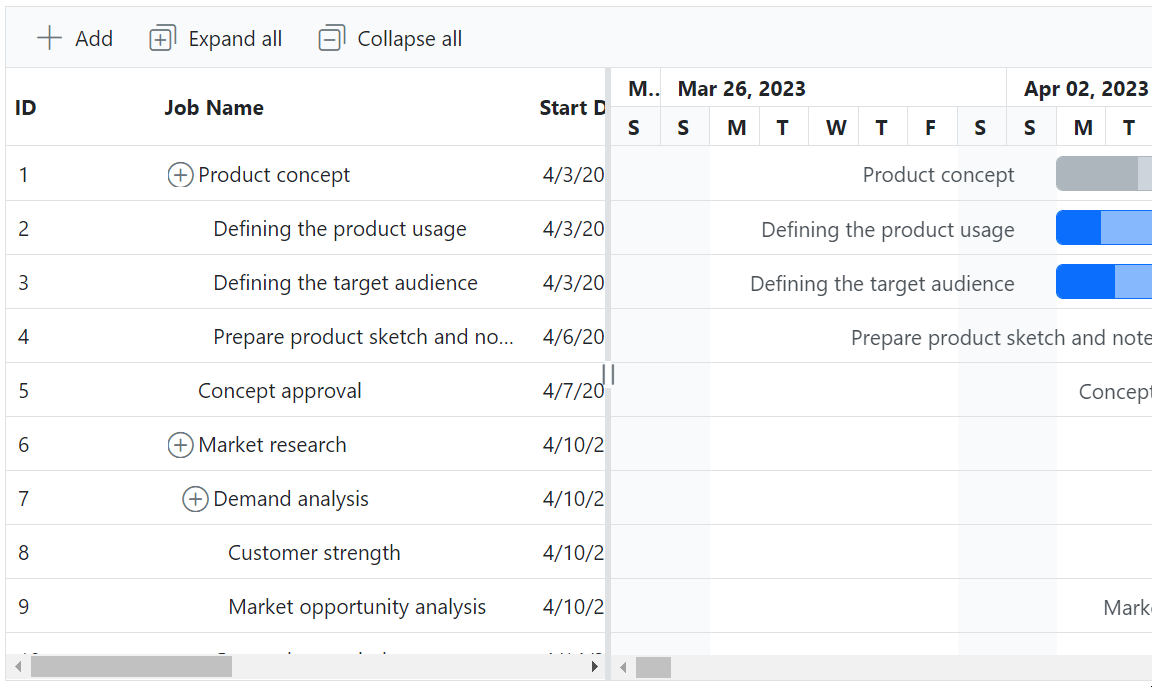
Task: Click the grid's left scroll arrow
Action: coord(17,666)
